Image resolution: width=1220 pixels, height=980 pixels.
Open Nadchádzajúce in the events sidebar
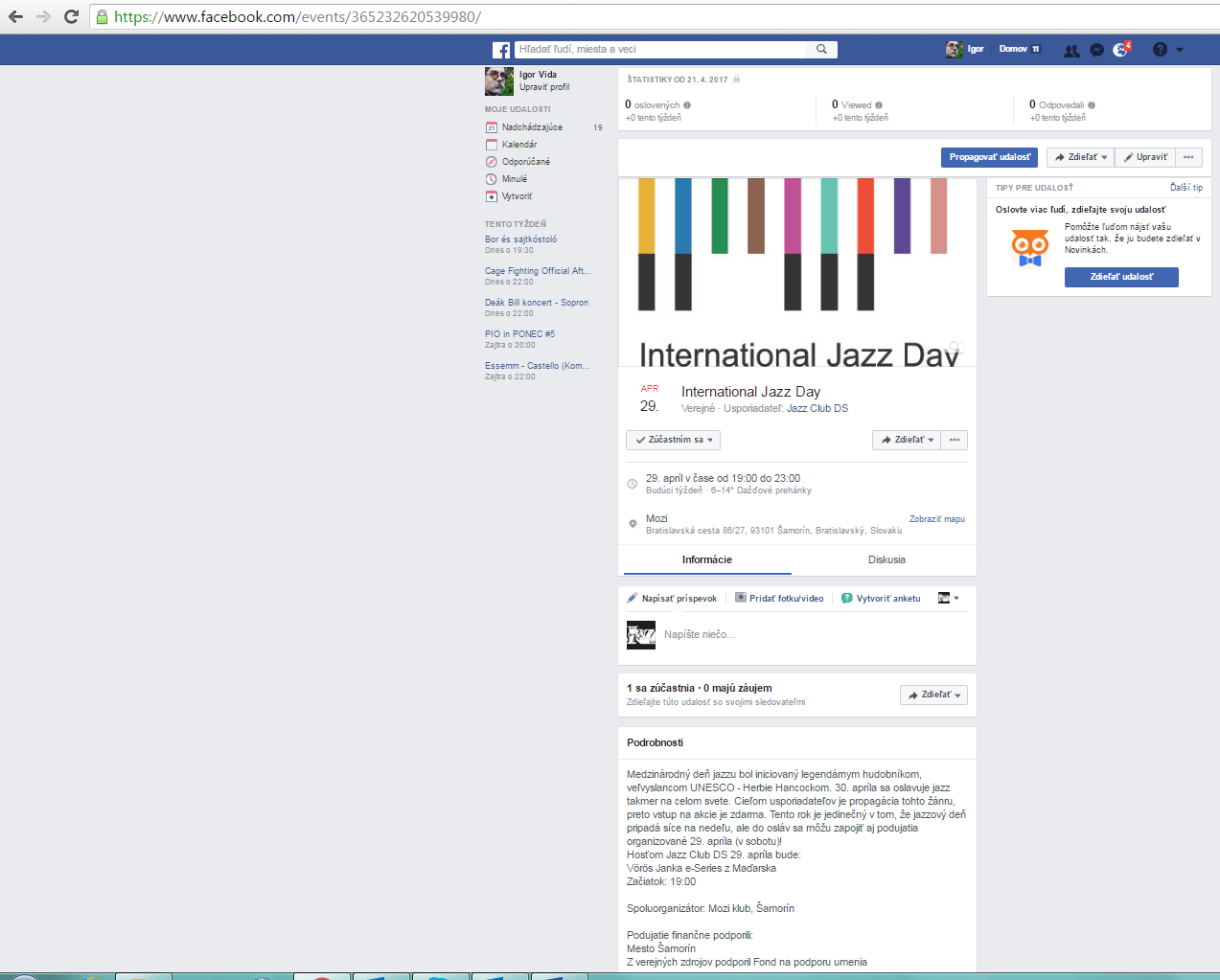pos(532,127)
